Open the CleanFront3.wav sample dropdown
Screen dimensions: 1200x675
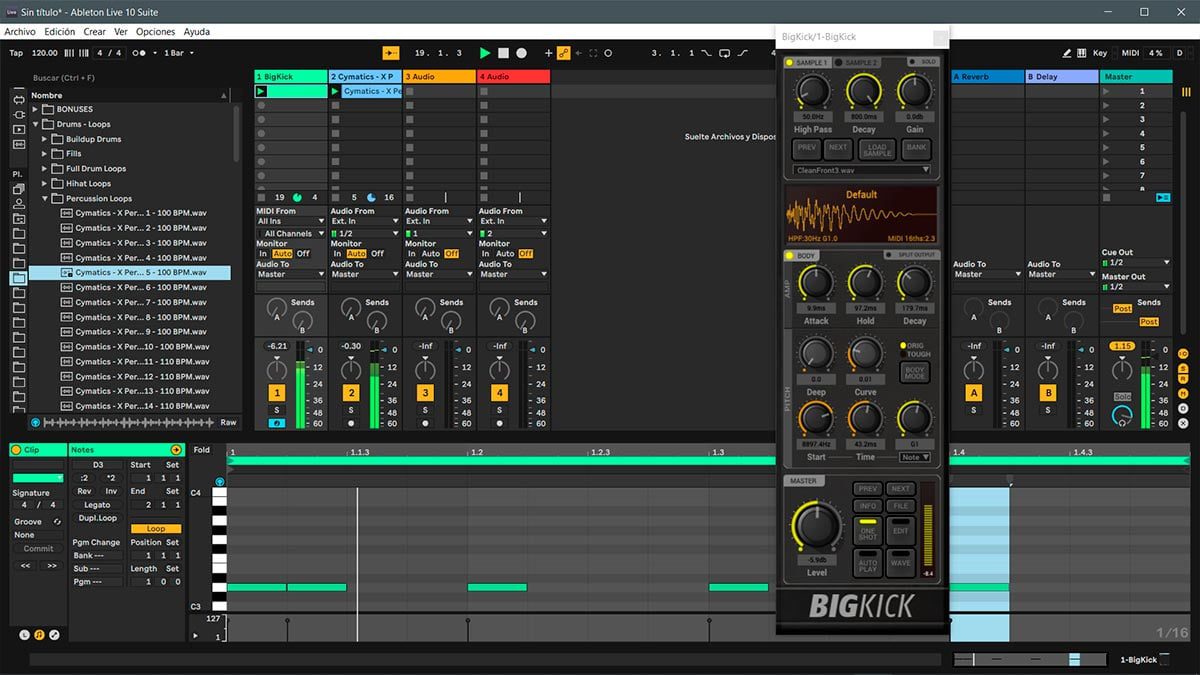click(x=862, y=170)
